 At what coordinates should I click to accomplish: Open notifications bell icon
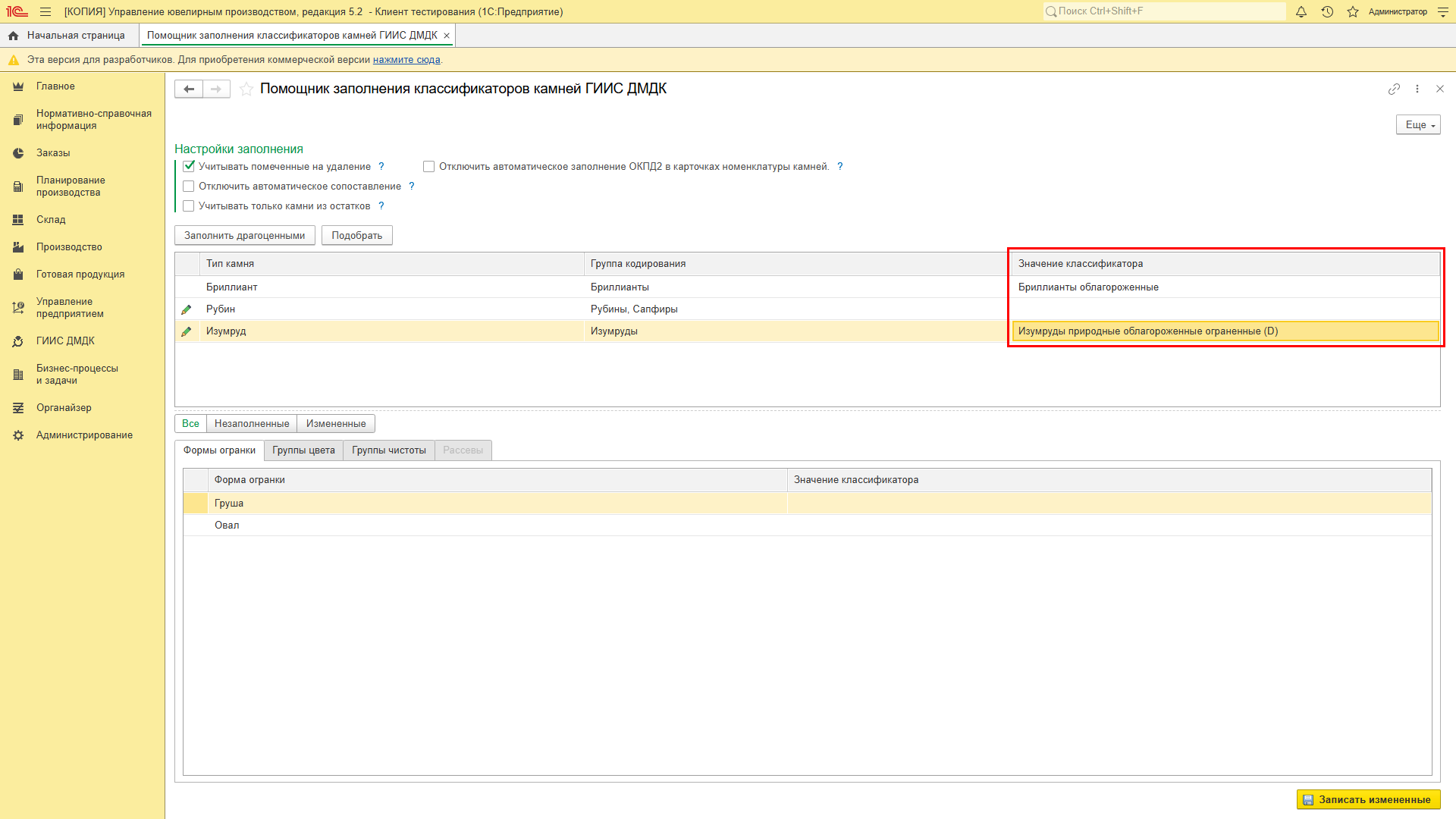[1301, 11]
